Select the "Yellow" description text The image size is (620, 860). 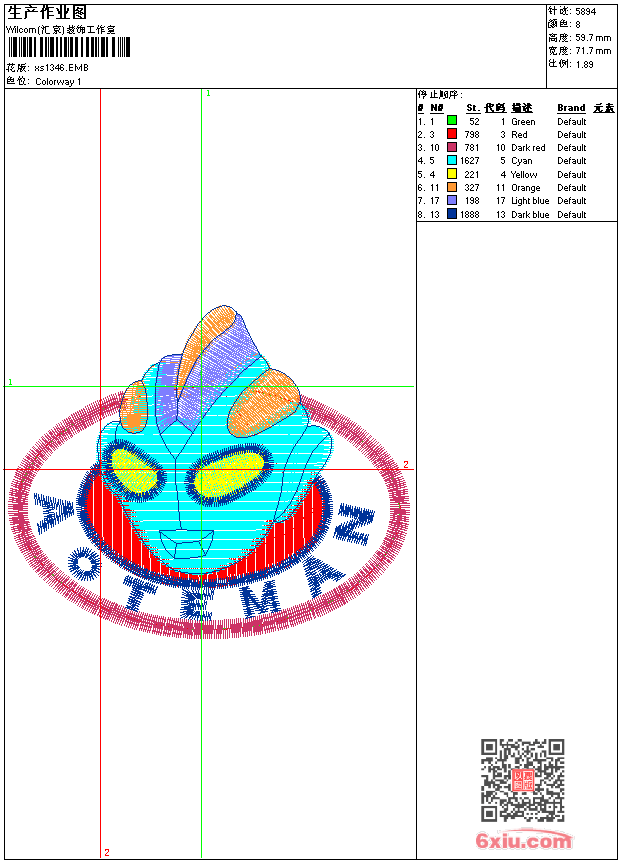524,174
